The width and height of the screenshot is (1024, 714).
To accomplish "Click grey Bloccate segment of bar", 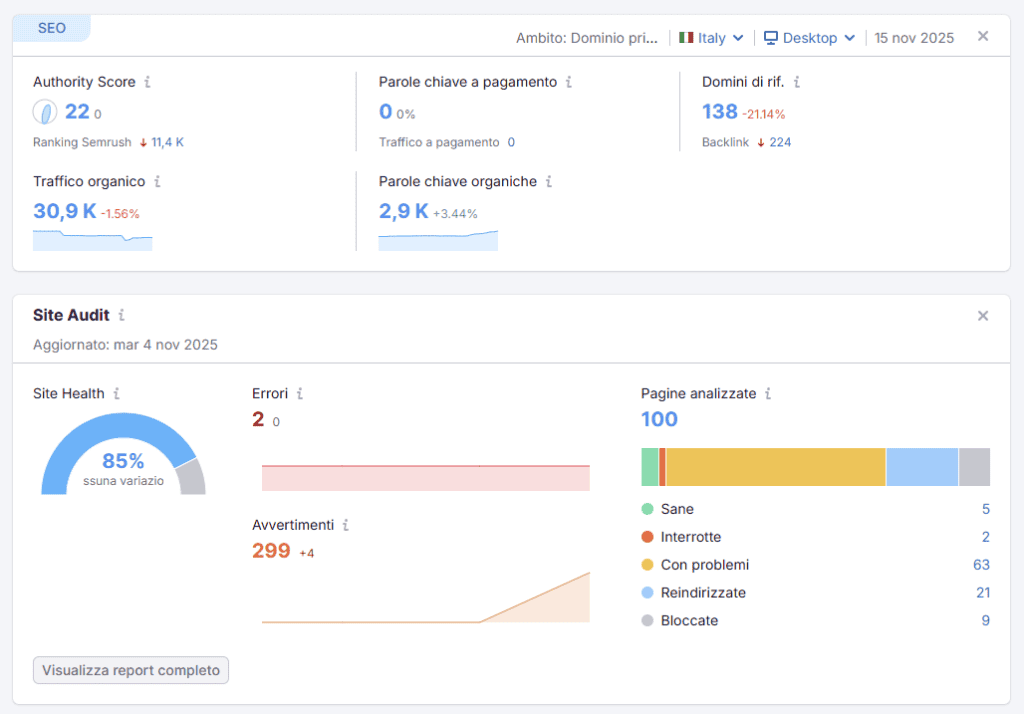I will click(974, 467).
